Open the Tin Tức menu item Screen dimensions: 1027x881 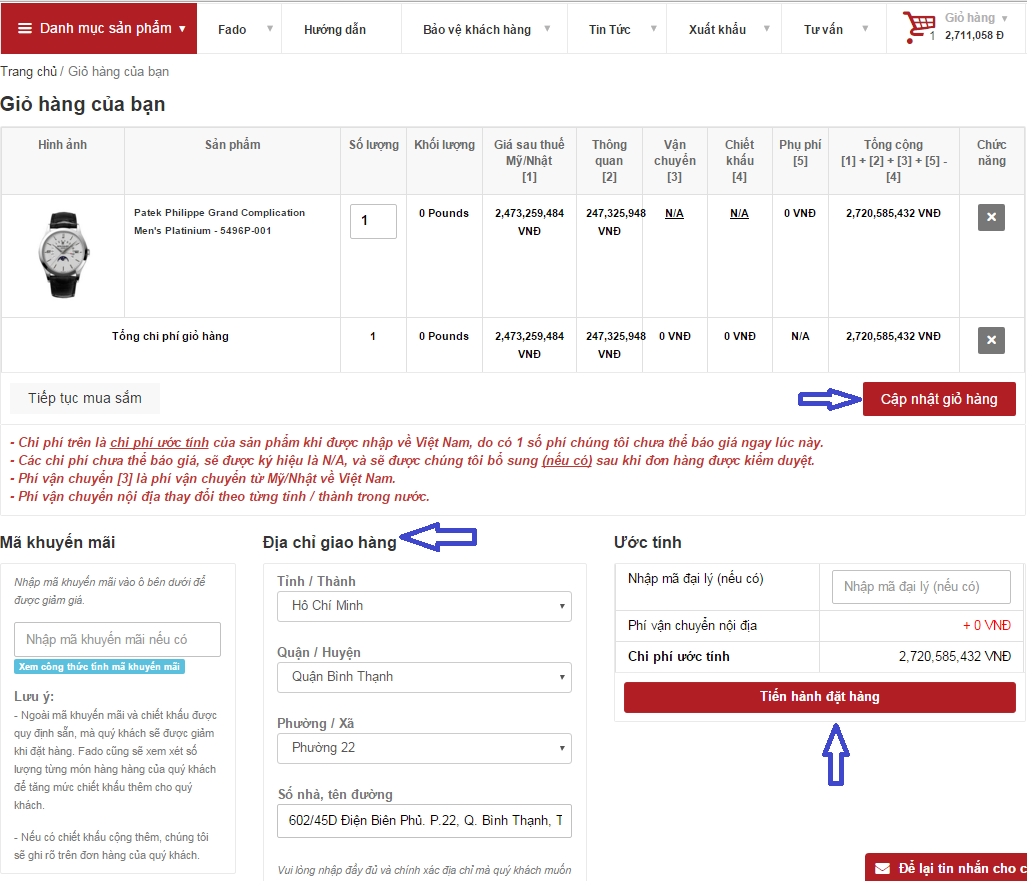(x=609, y=29)
